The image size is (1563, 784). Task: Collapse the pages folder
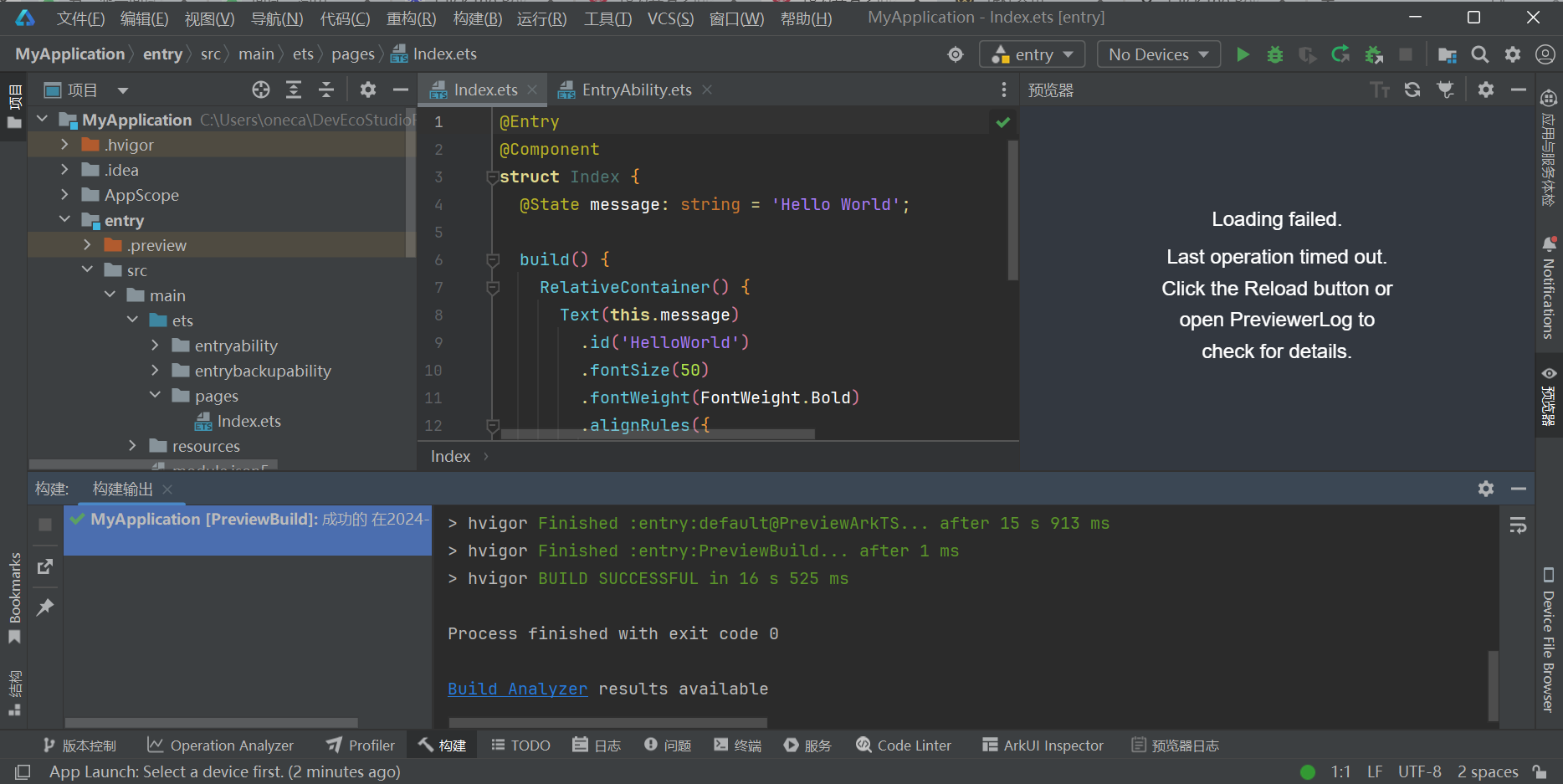(155, 396)
